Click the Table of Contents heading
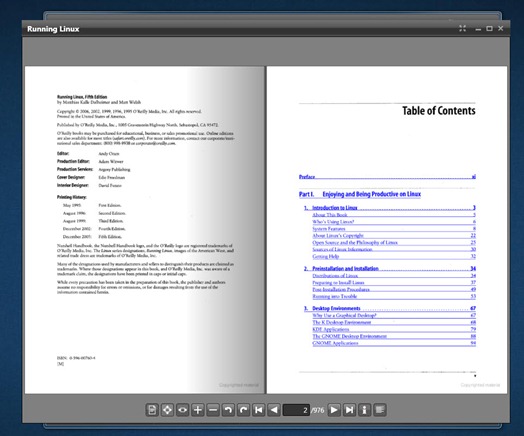Screen dimensions: 524x436 click(x=438, y=111)
